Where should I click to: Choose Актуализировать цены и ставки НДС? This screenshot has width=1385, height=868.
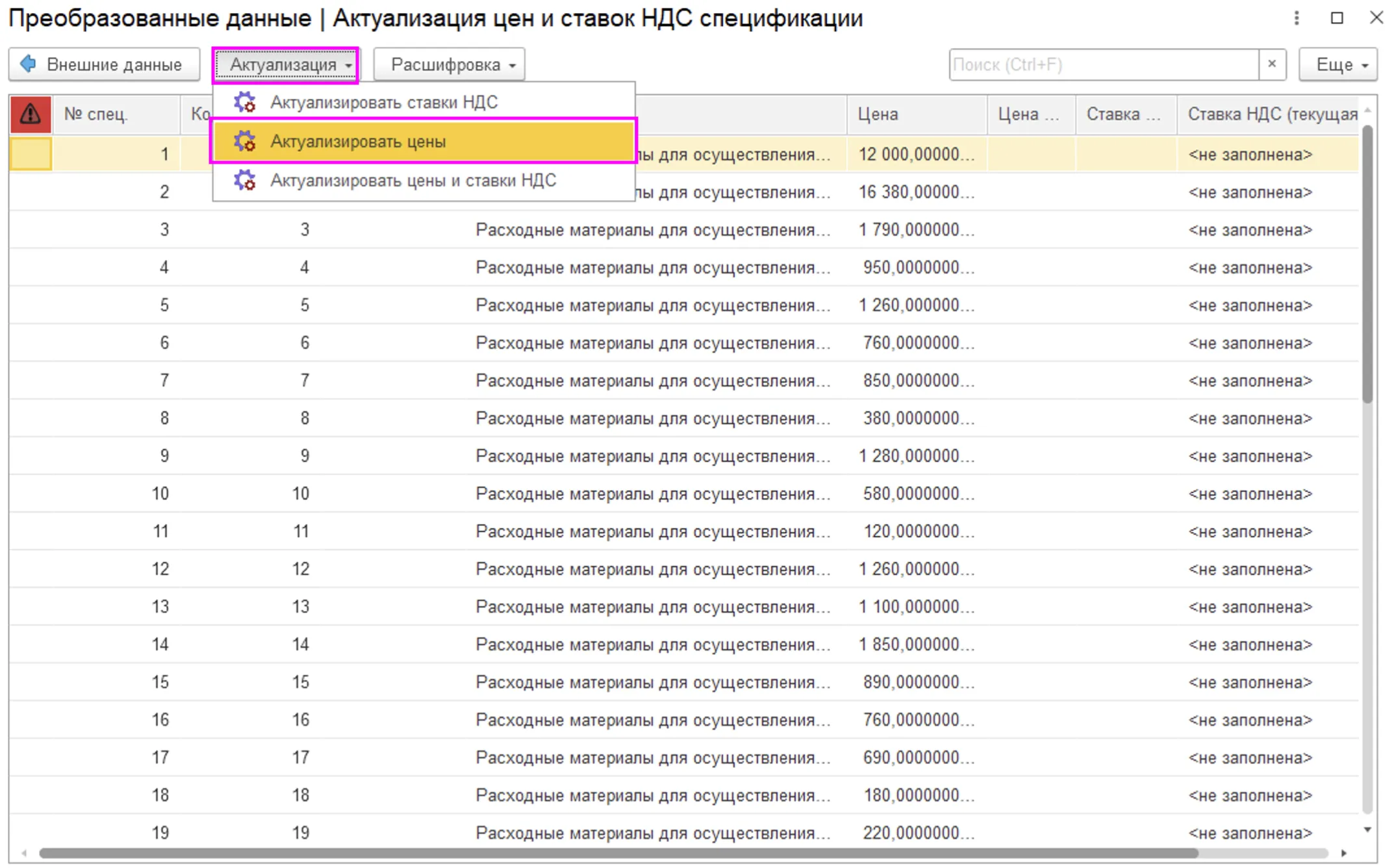point(424,180)
